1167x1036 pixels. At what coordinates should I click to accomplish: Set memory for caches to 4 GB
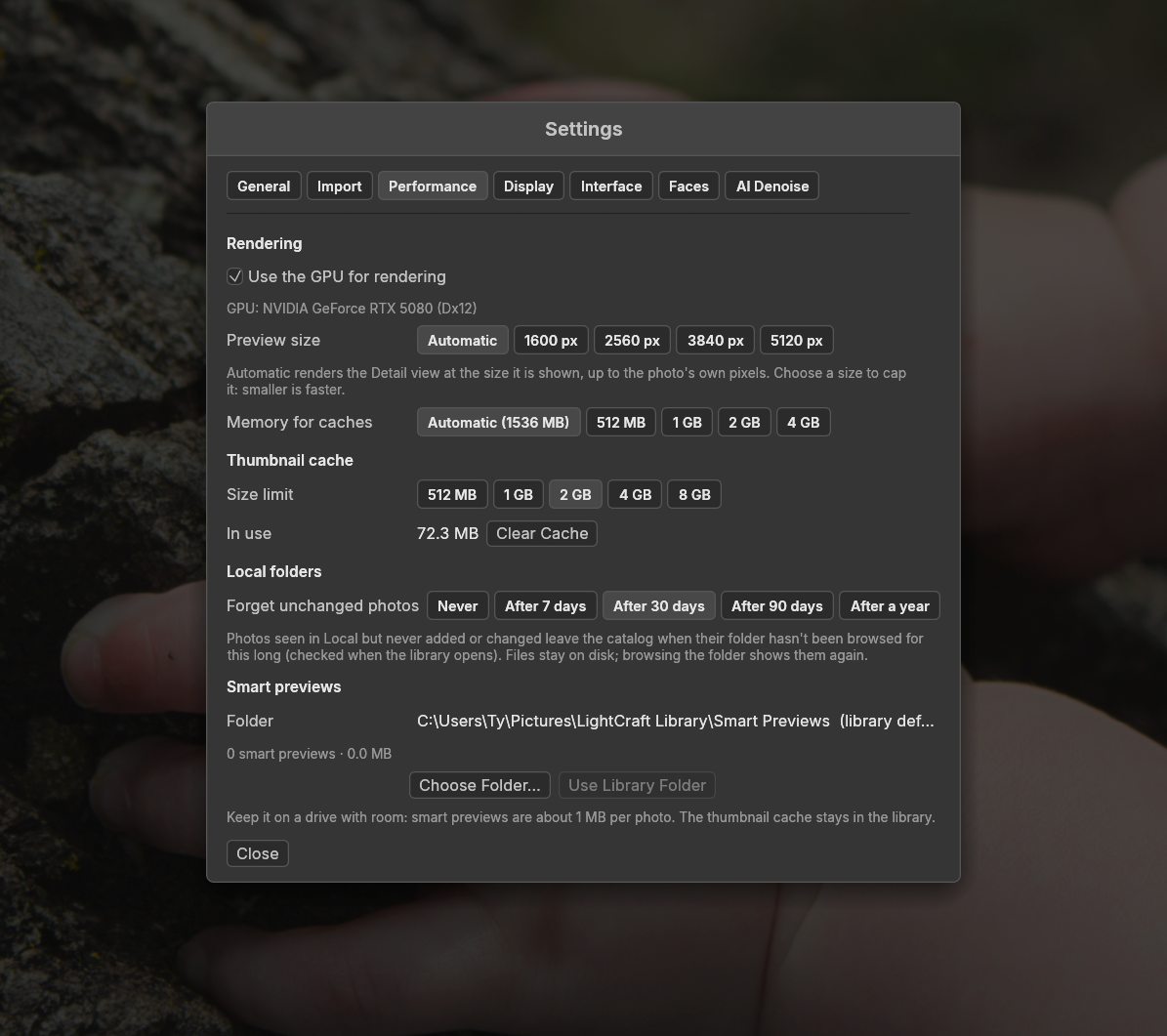coord(803,422)
